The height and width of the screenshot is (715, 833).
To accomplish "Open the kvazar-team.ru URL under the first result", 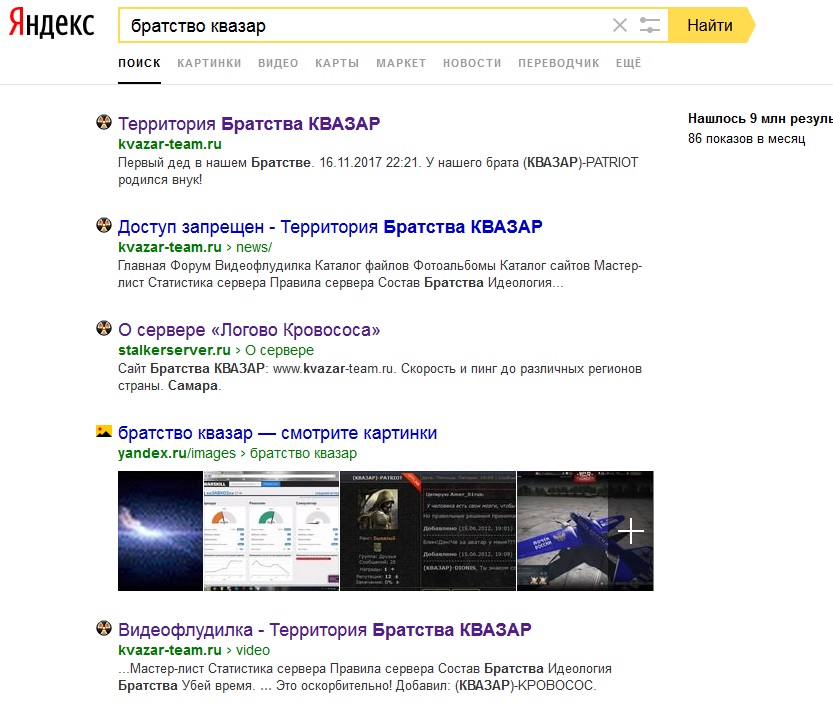I will click(169, 144).
